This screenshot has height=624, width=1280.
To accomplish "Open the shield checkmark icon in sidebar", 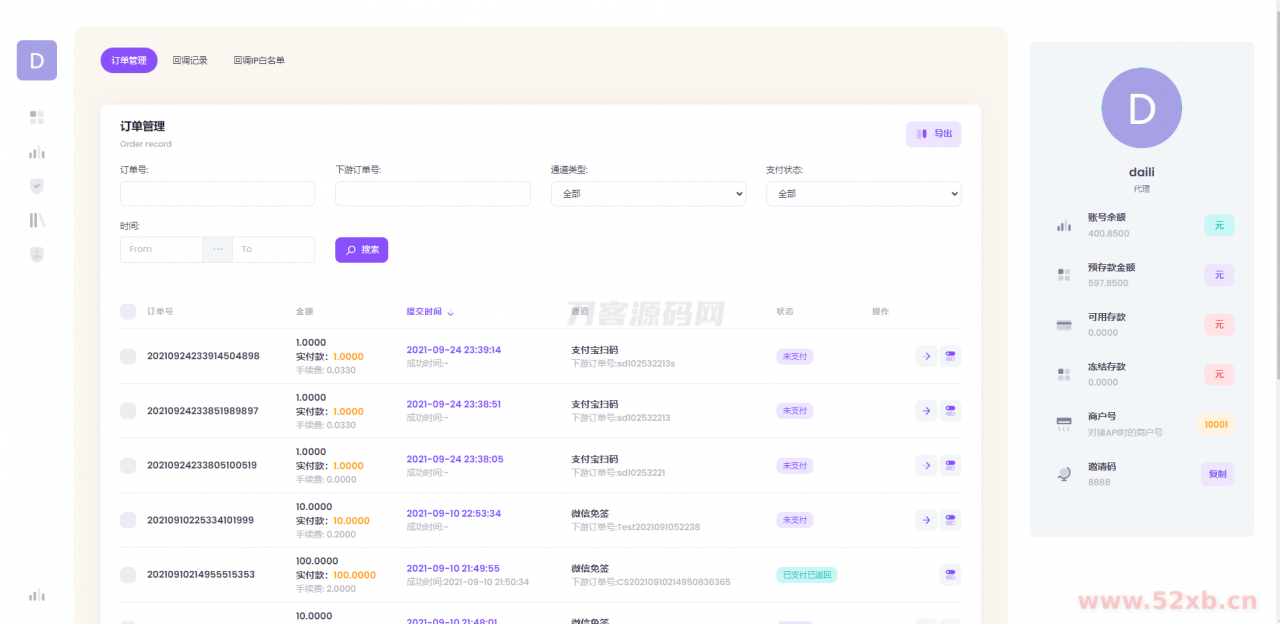I will click(x=37, y=186).
